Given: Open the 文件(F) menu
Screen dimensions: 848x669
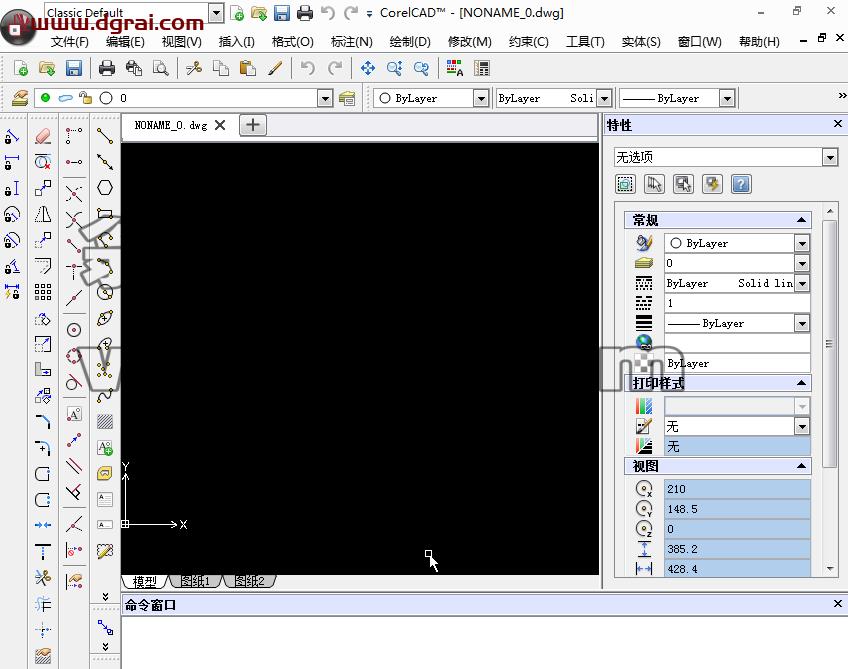Looking at the screenshot, I should pyautogui.click(x=70, y=42).
